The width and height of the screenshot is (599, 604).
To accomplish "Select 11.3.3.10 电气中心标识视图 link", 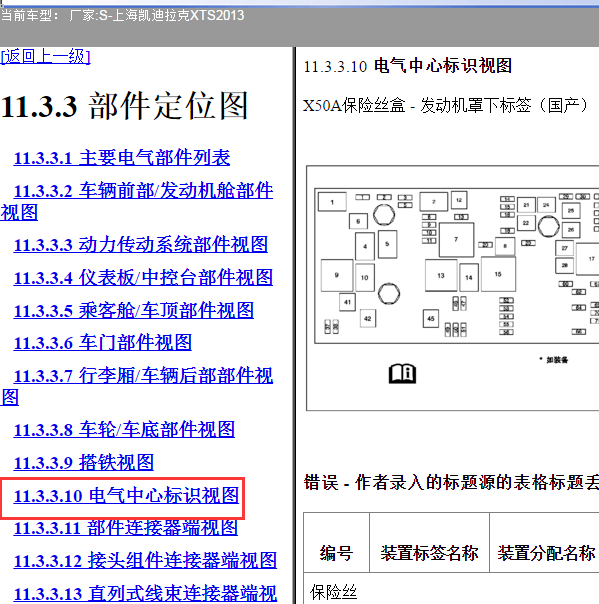I will click(x=126, y=495).
